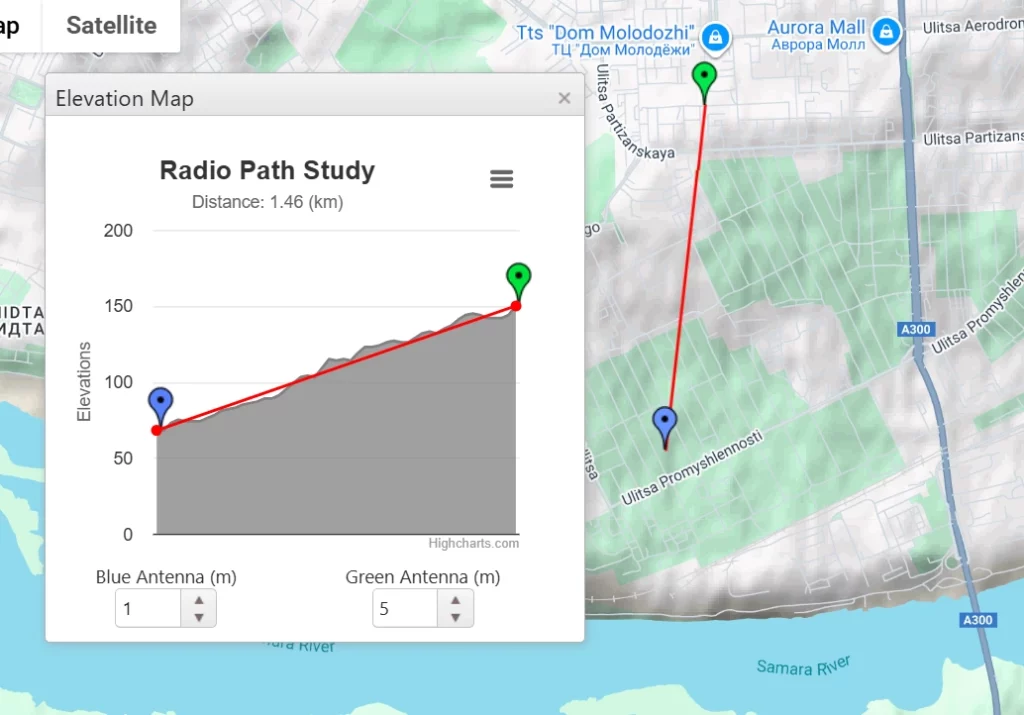Viewport: 1024px width, 715px height.
Task: Increase the Blue Antenna height value
Action: point(199,600)
